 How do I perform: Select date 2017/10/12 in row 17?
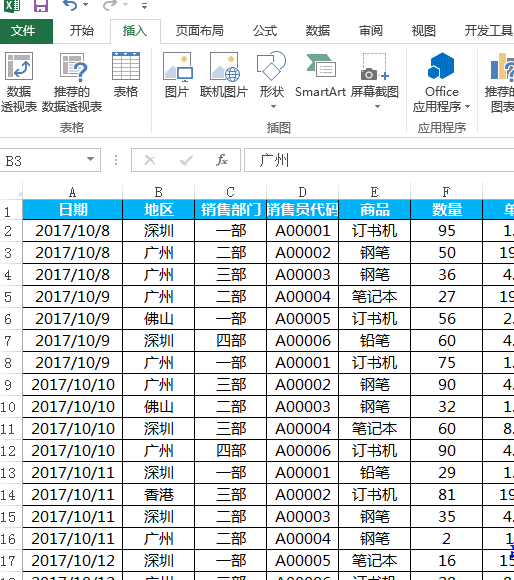click(x=72, y=560)
